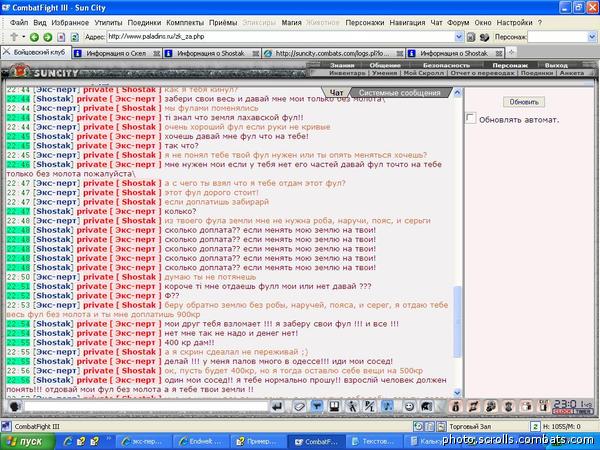Image resolution: width=600 pixels, height=450 pixels.
Task: Click the green forward navigation arrow
Action: (48, 37)
